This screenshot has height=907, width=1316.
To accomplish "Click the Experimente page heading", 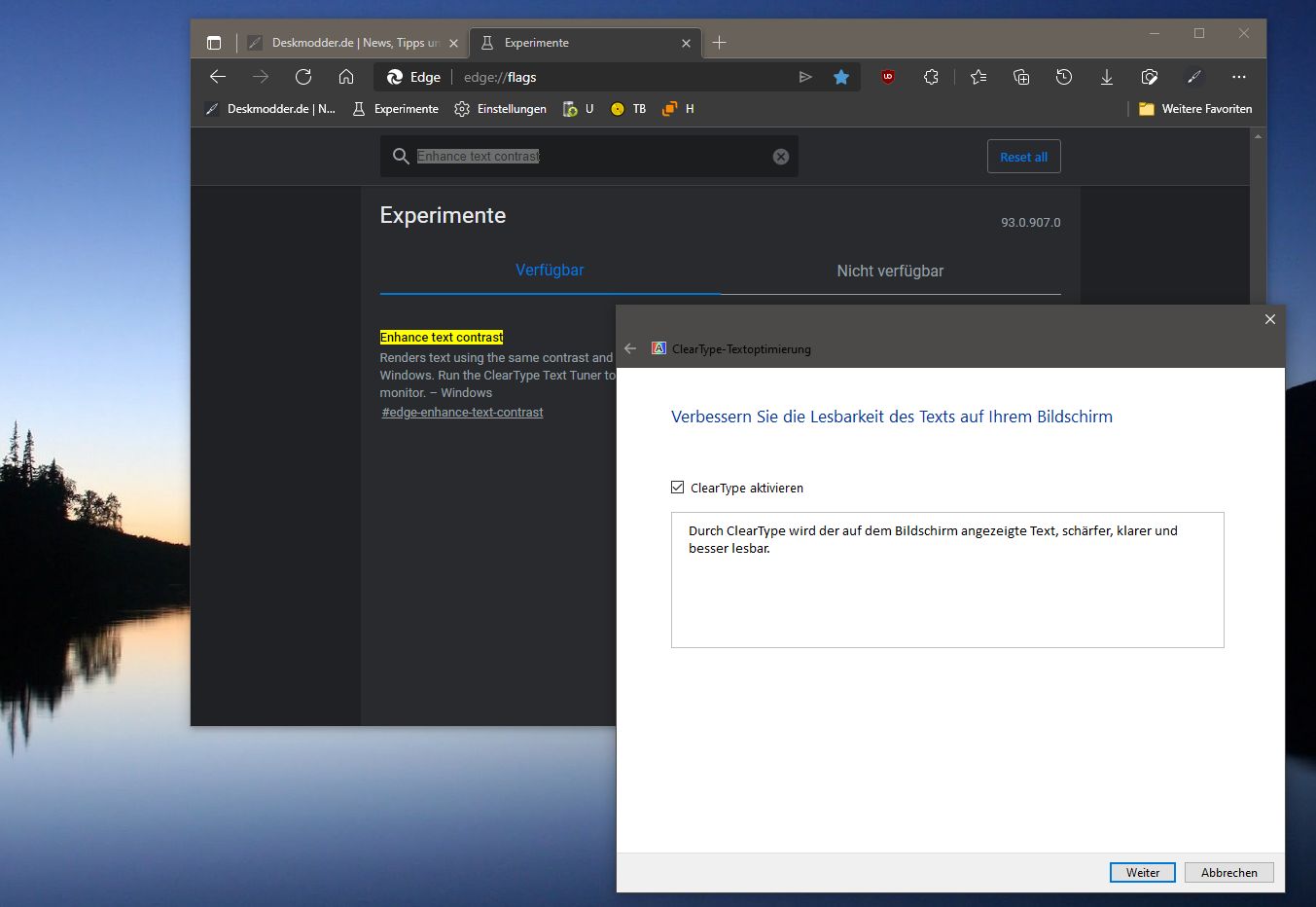I will point(443,215).
